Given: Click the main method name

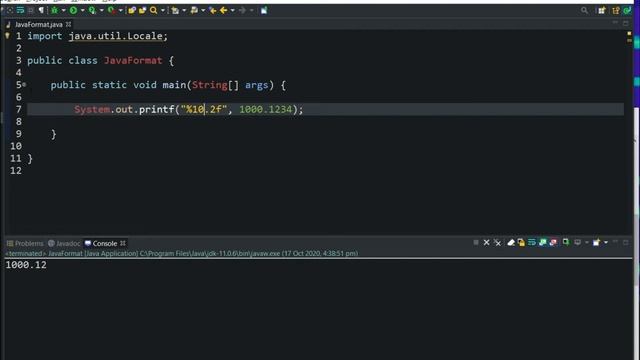Looking at the screenshot, I should 174,85.
